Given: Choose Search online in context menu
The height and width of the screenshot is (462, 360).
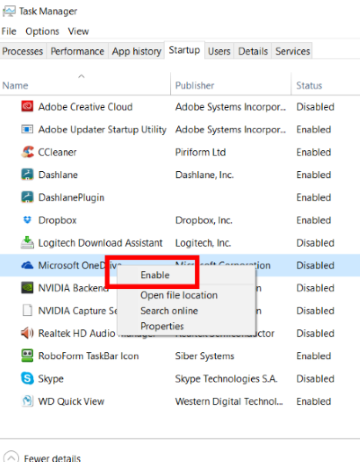Looking at the screenshot, I should pos(169,311).
